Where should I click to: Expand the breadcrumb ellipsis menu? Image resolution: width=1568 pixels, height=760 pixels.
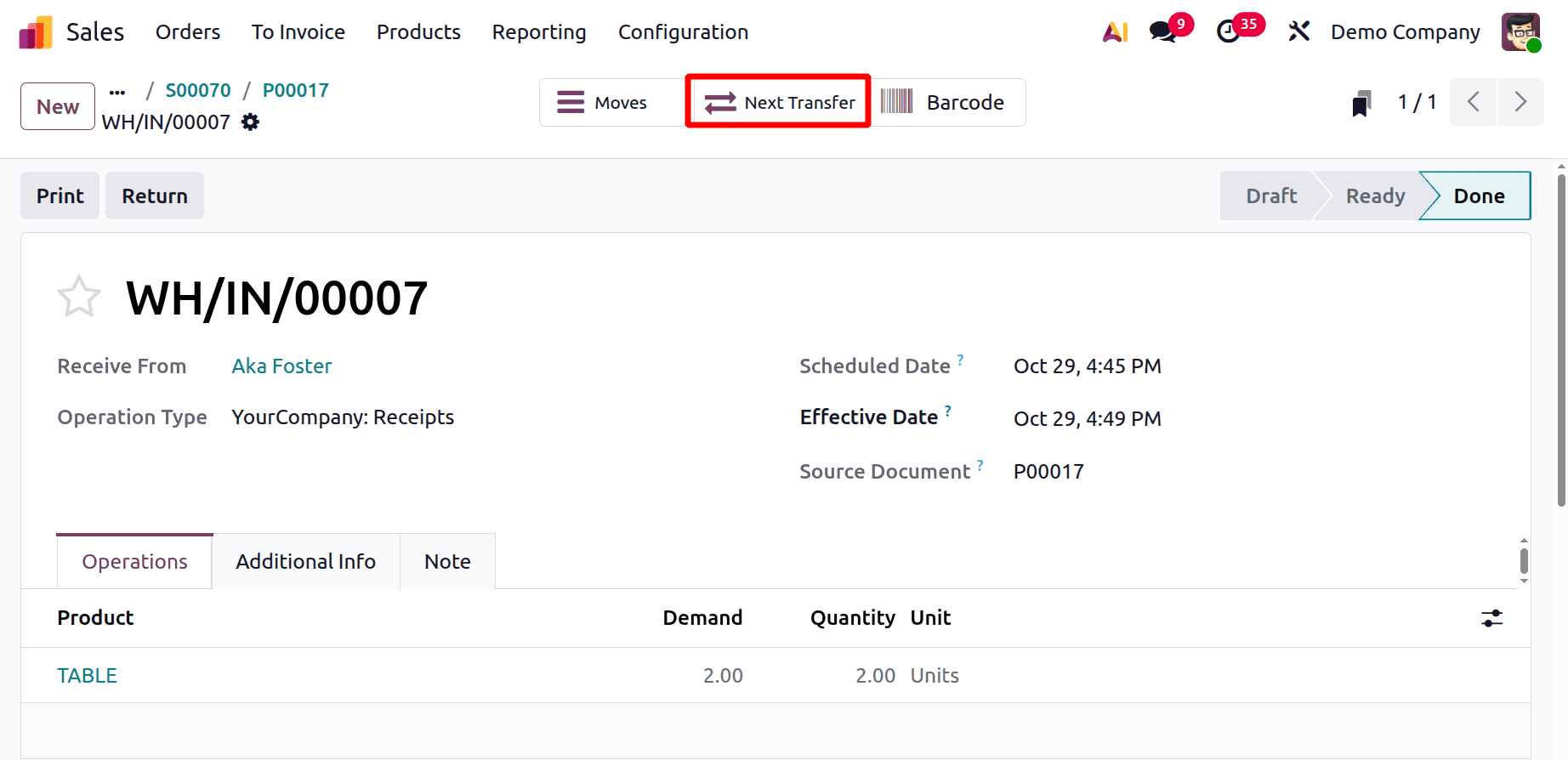117,92
